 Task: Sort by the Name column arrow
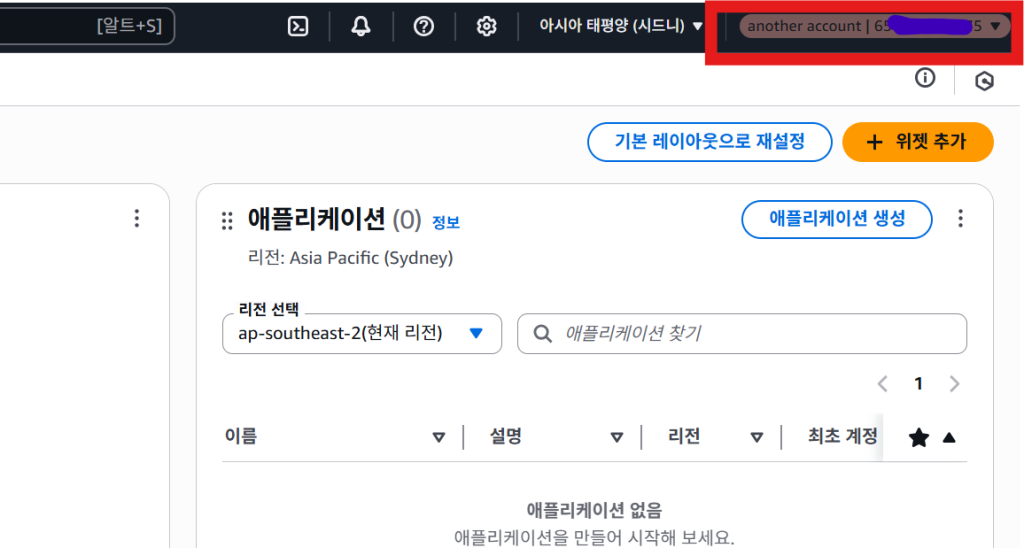click(439, 437)
